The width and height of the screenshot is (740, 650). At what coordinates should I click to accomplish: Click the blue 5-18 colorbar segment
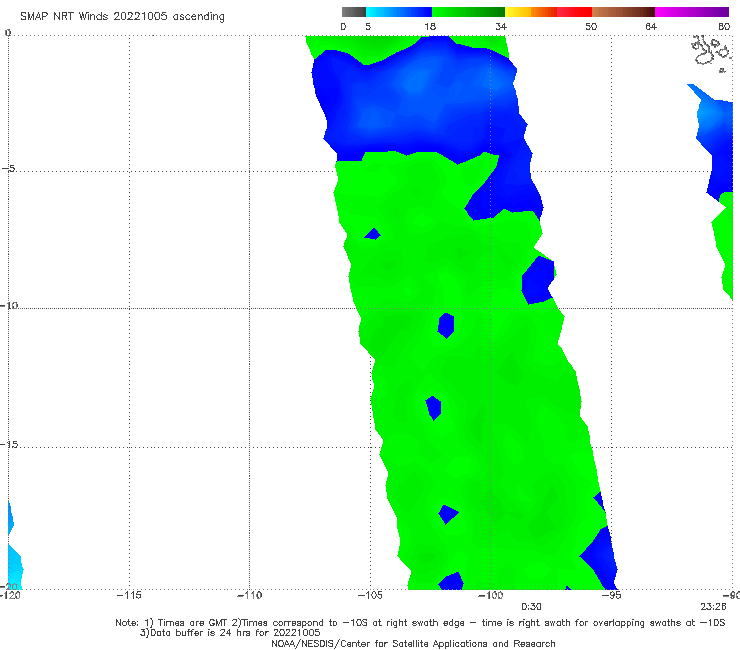(399, 12)
